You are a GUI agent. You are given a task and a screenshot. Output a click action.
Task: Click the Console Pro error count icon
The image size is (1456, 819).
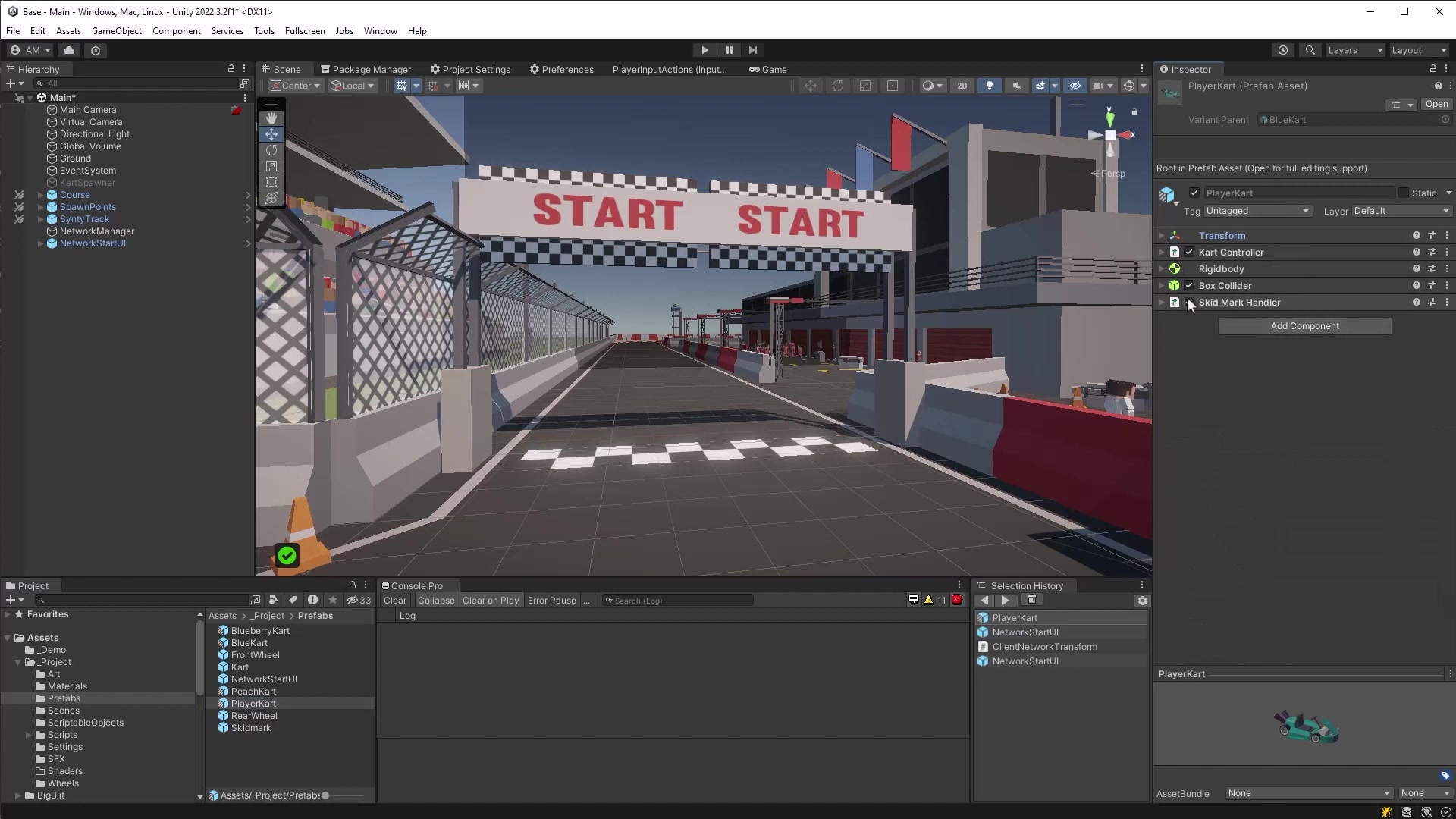click(956, 599)
